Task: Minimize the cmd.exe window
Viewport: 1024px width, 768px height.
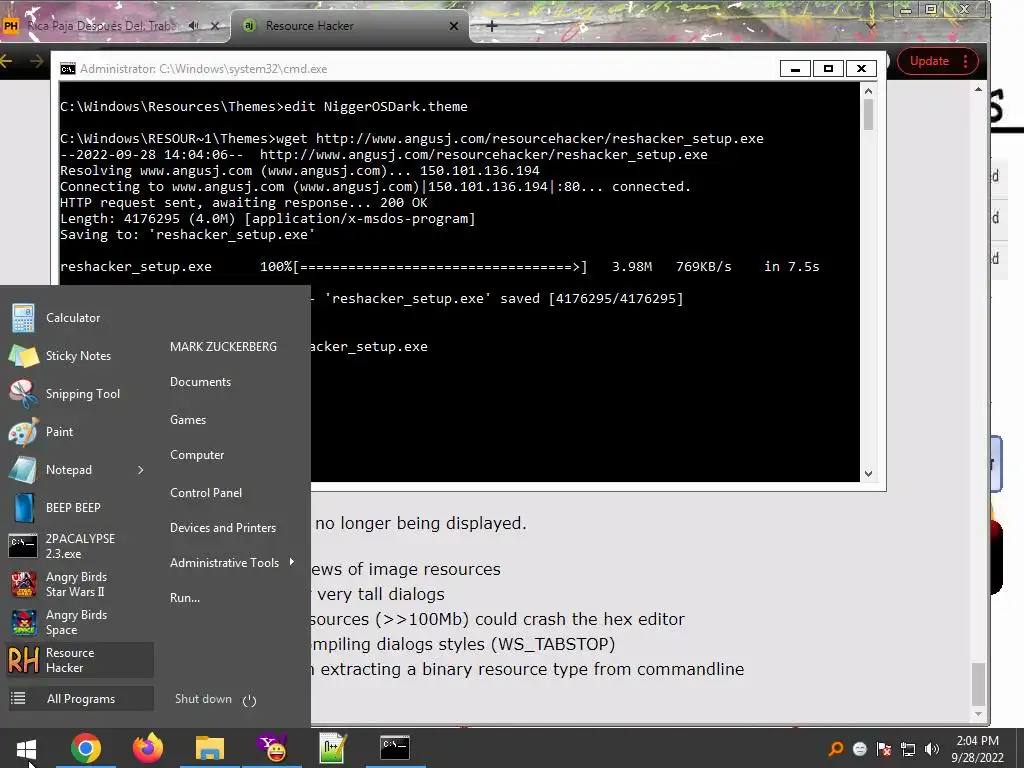Action: click(x=795, y=69)
